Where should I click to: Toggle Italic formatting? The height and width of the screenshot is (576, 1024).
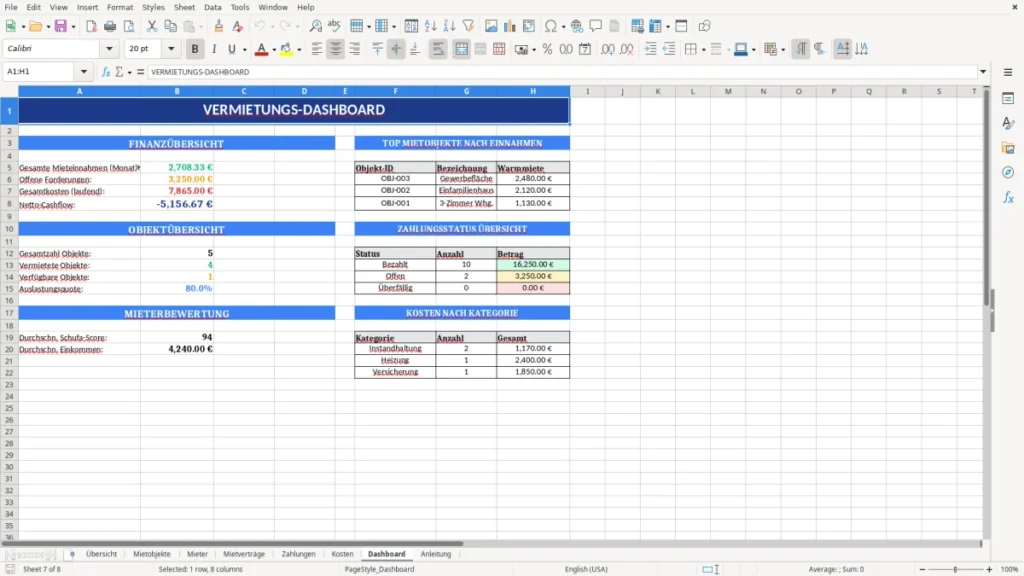214,49
